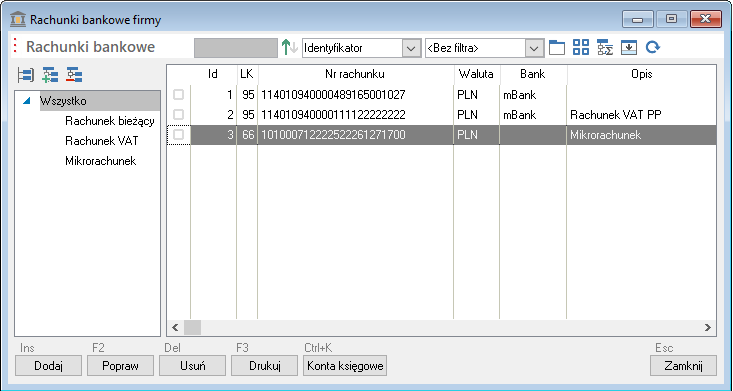Image resolution: width=733 pixels, height=391 pixels.
Task: Click the Mikrorachunek description cell in table
Action: (x=641, y=135)
